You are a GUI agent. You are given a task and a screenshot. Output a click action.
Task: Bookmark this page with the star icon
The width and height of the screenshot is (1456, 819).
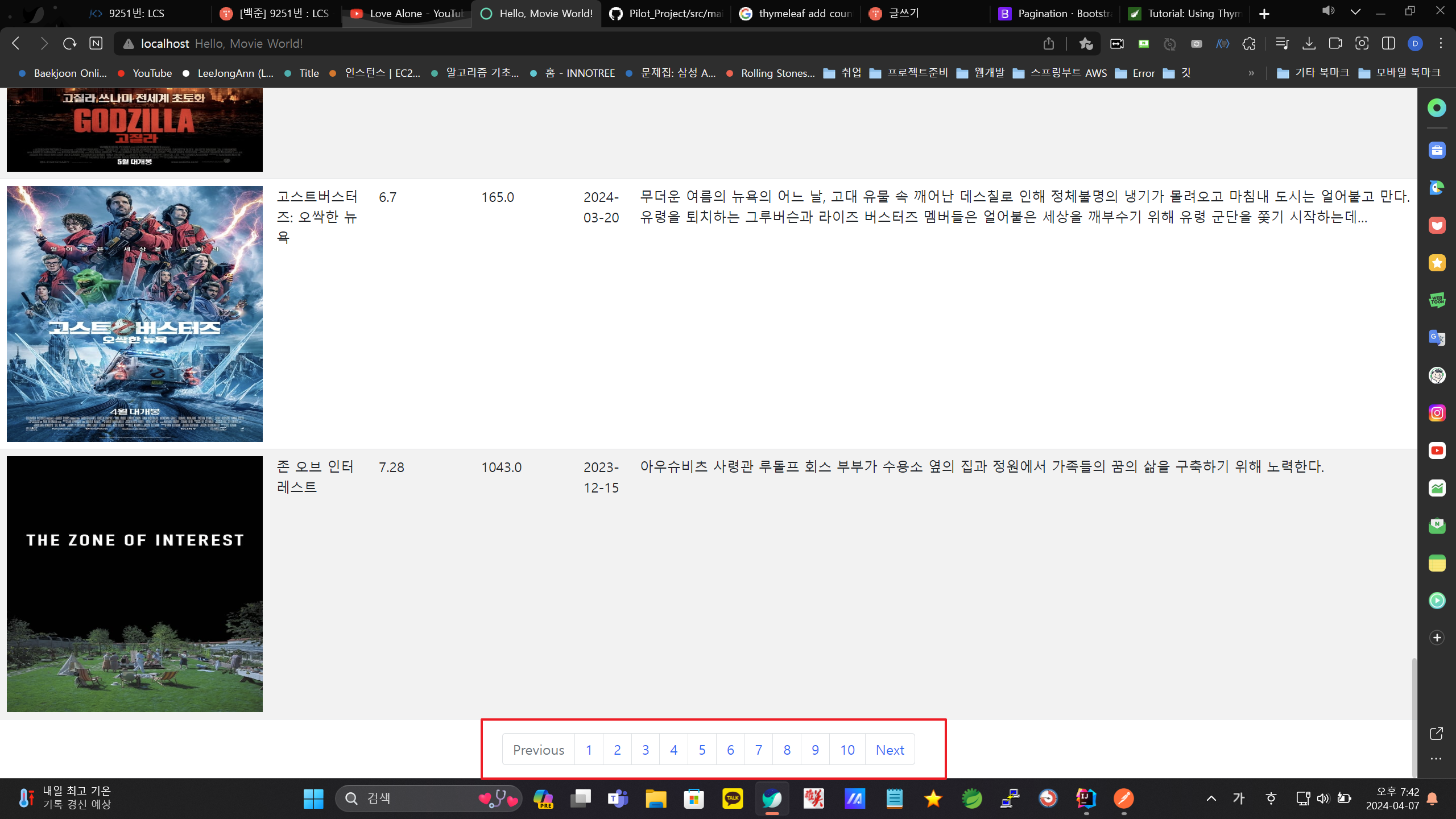click(x=1086, y=43)
